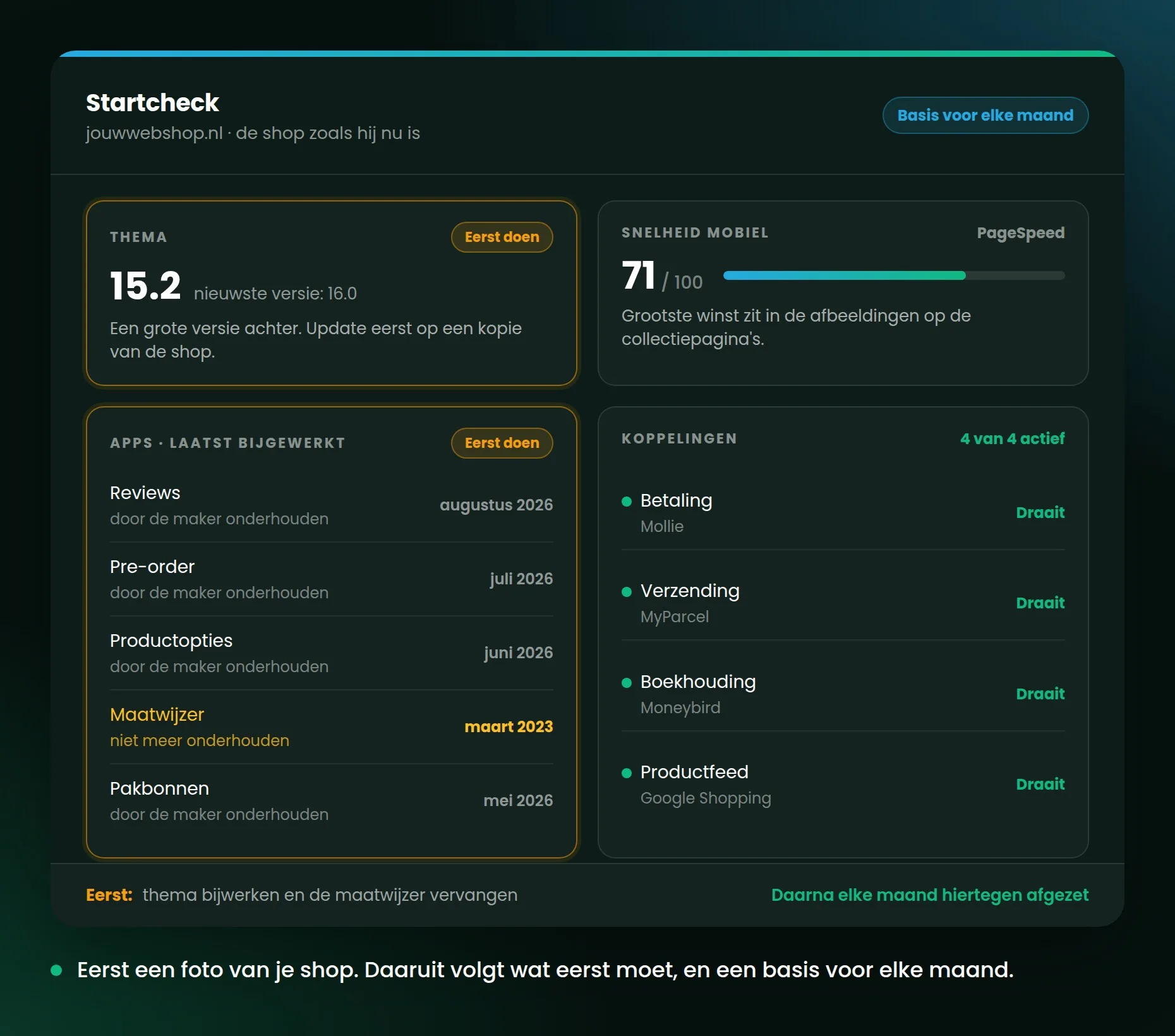Click the 71 speed score
1175x1036 pixels.
(x=638, y=276)
